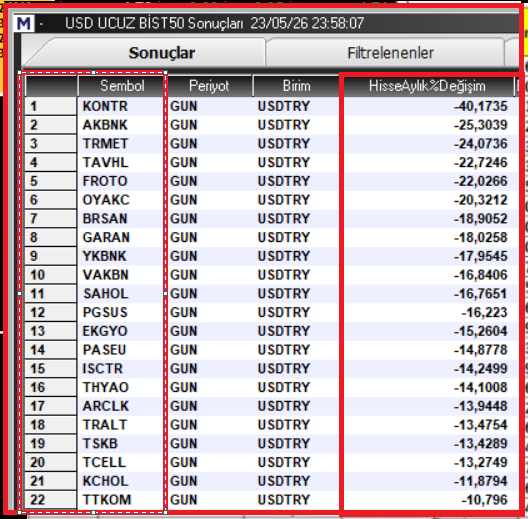Click the value -40,1735 for KONTR

point(481,106)
